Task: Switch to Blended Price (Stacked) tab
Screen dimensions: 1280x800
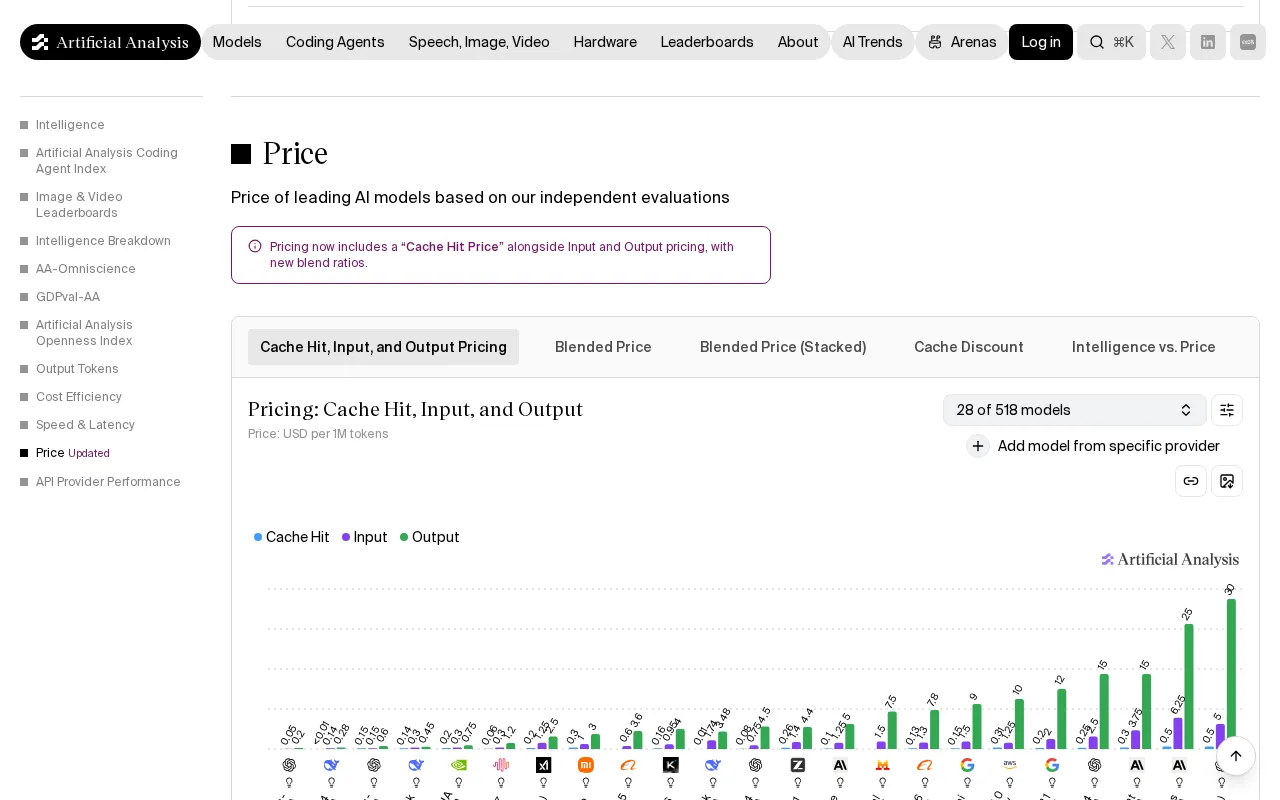Action: (783, 347)
